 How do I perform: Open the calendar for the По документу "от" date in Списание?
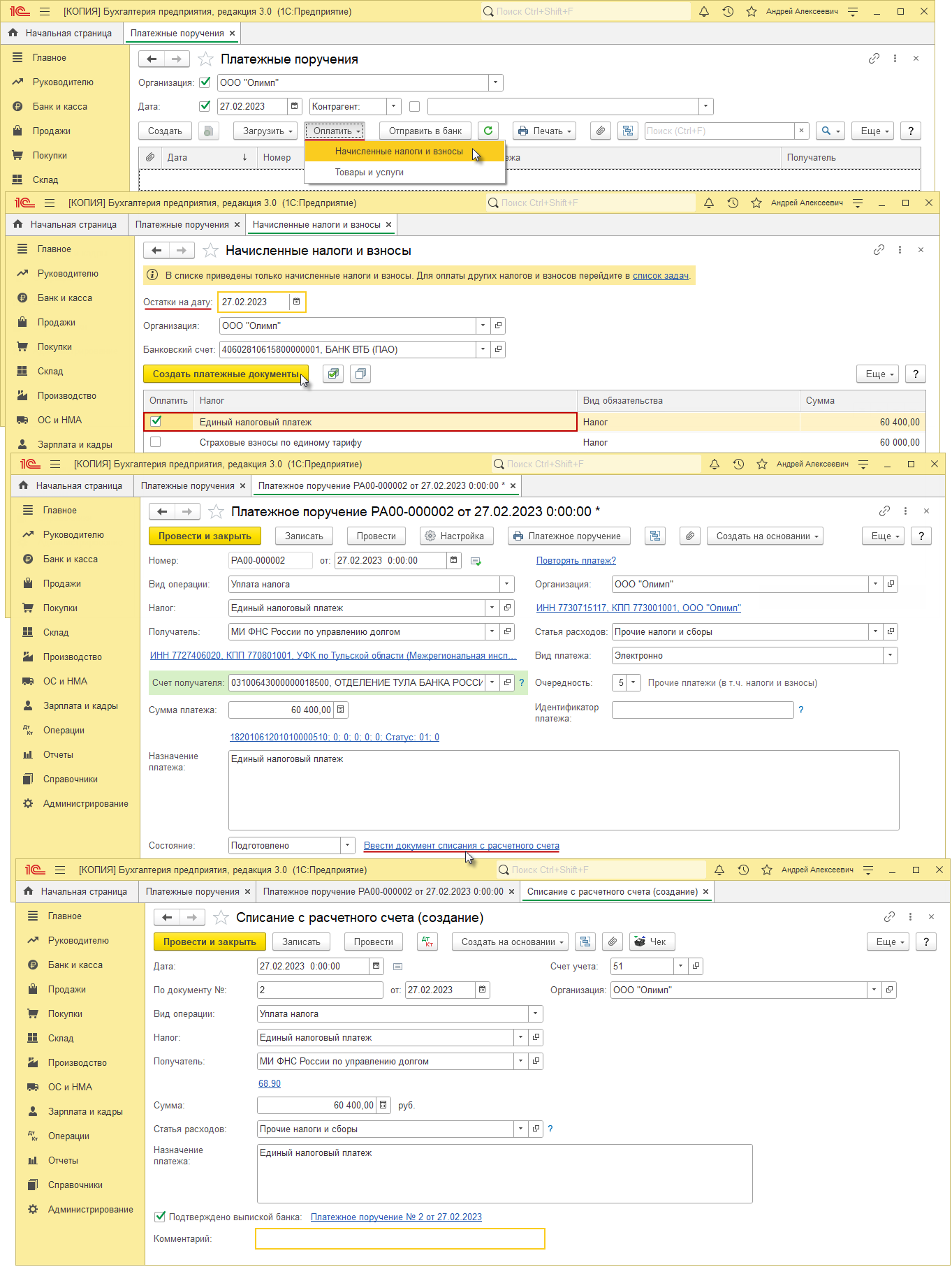click(483, 990)
